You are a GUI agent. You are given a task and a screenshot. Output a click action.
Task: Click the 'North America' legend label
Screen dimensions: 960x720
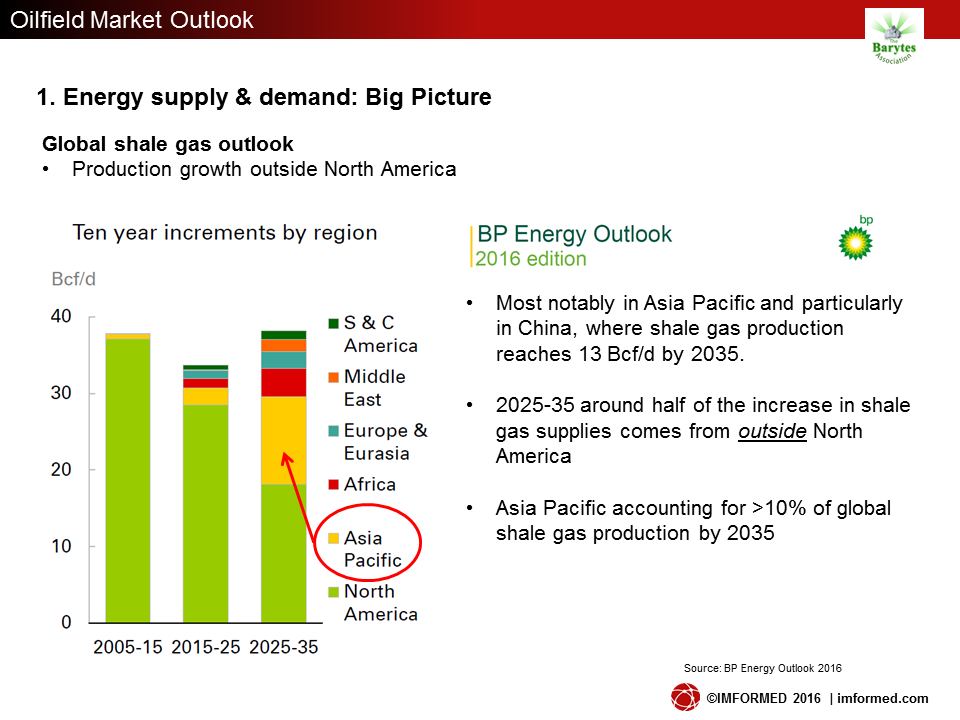[x=381, y=603]
